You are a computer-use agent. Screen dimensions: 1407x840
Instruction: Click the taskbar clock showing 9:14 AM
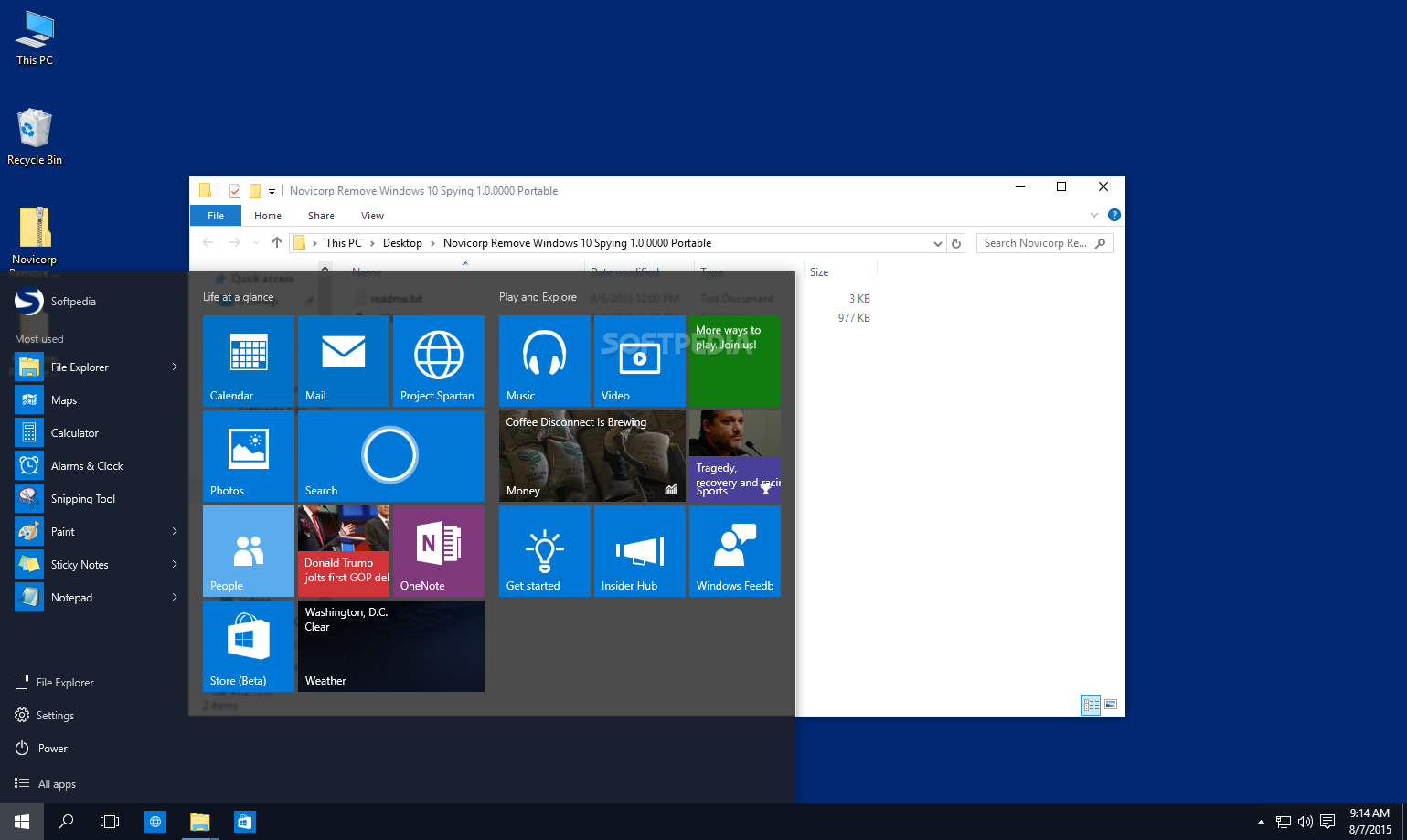point(1370,822)
